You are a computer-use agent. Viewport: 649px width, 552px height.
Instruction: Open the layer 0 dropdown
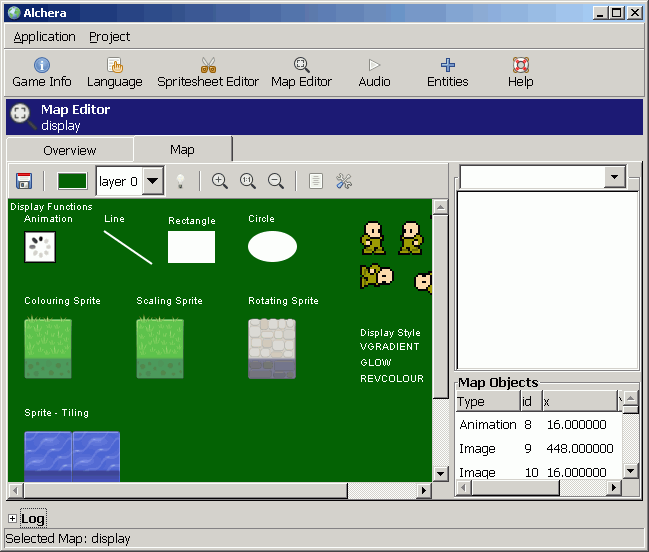pos(153,181)
